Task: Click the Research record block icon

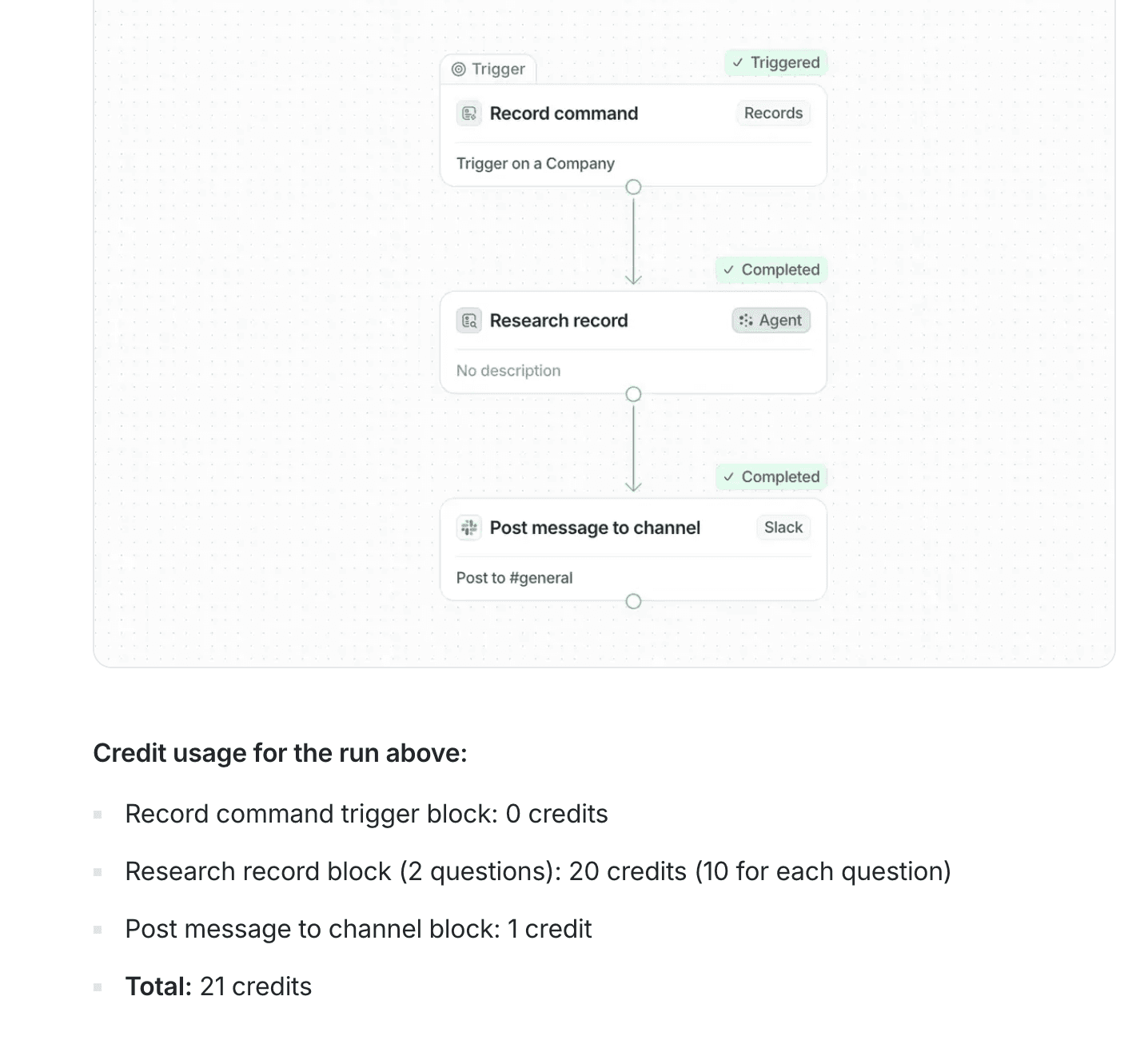Action: 469,321
